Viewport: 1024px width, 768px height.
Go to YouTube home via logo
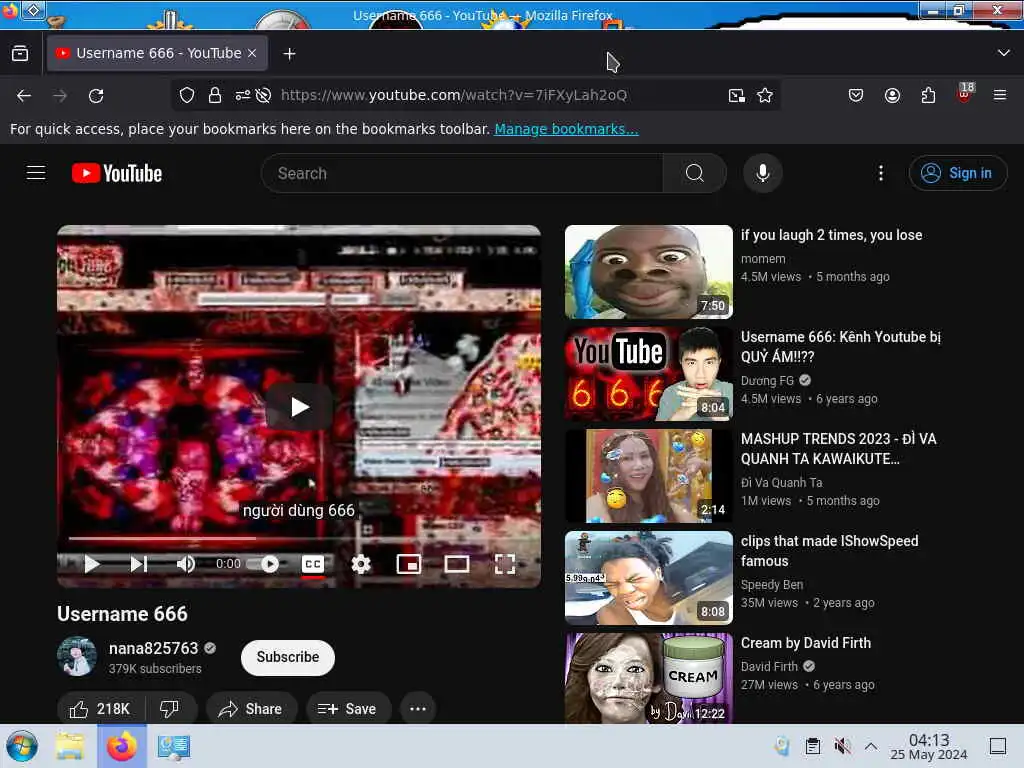click(117, 173)
